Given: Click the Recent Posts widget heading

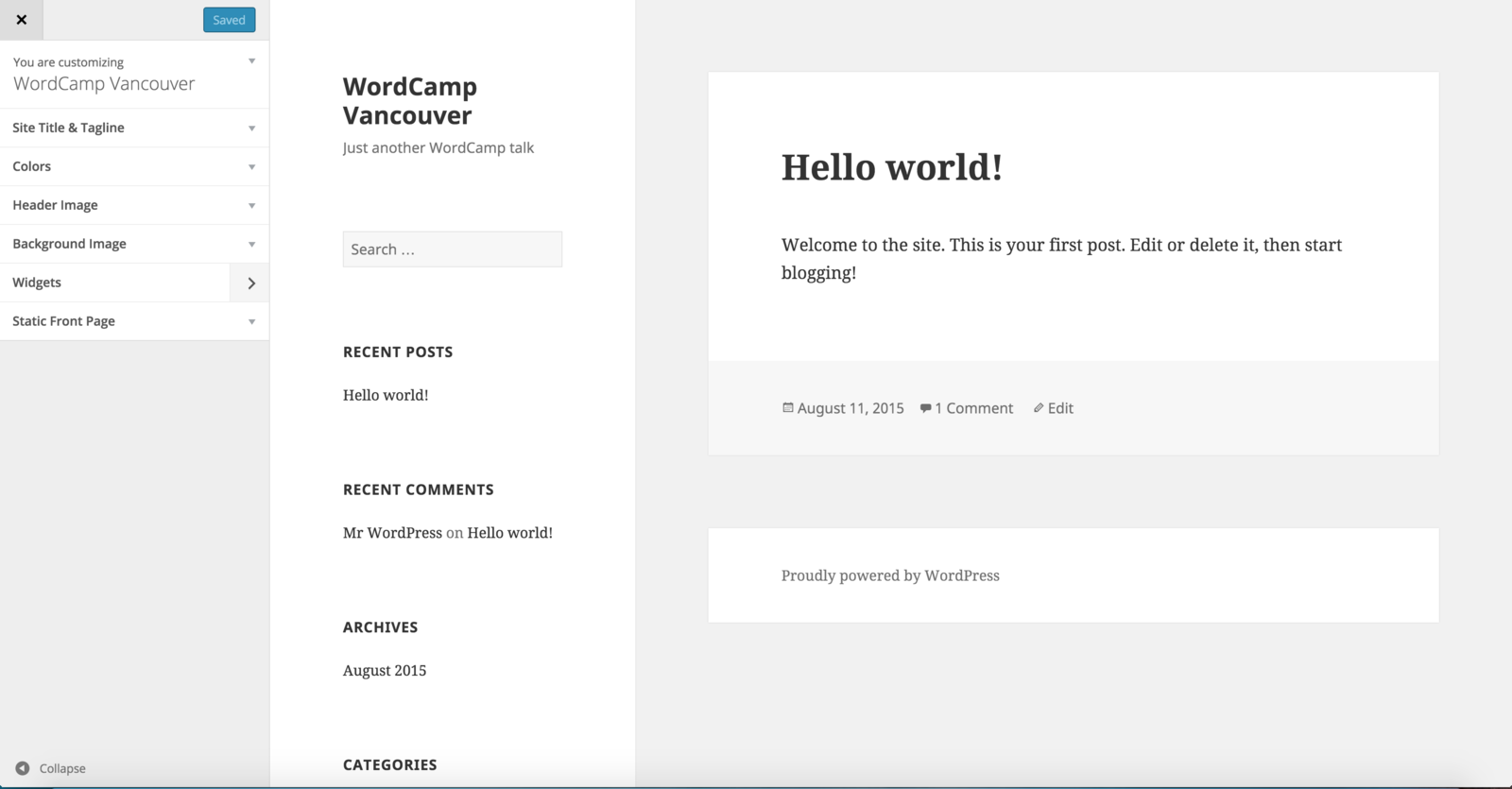Looking at the screenshot, I should pos(398,352).
